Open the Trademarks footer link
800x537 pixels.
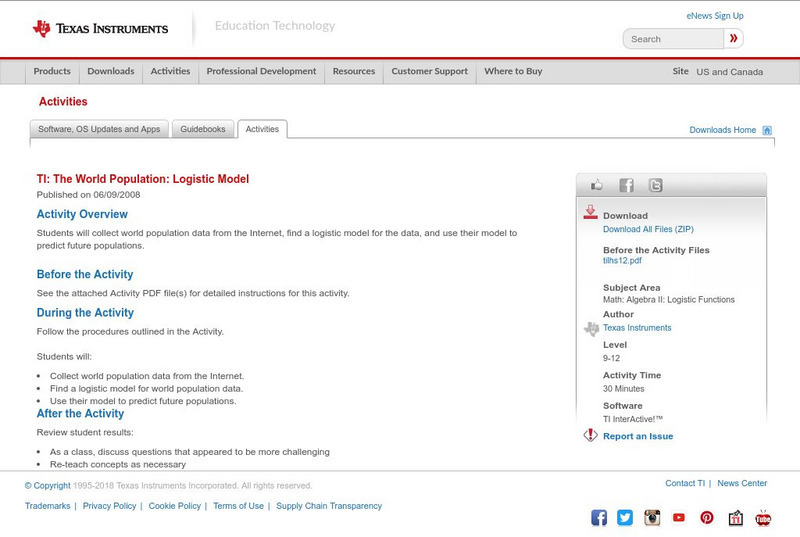[47, 506]
